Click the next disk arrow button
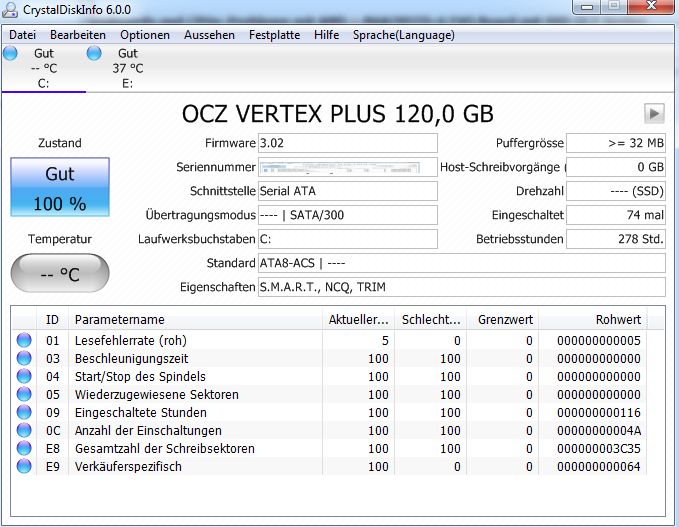 coord(654,113)
